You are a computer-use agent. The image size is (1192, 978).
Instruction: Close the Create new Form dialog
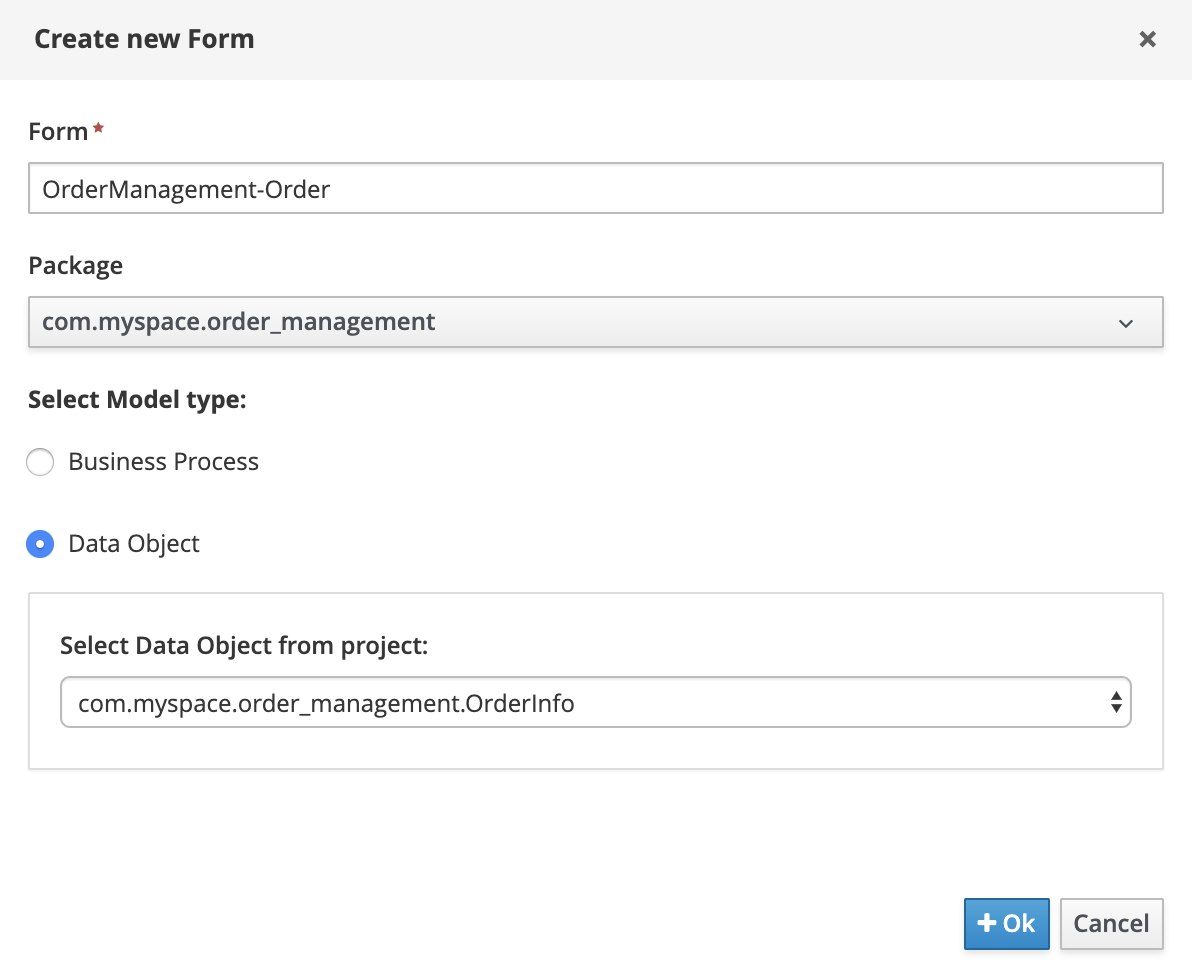coord(1147,39)
